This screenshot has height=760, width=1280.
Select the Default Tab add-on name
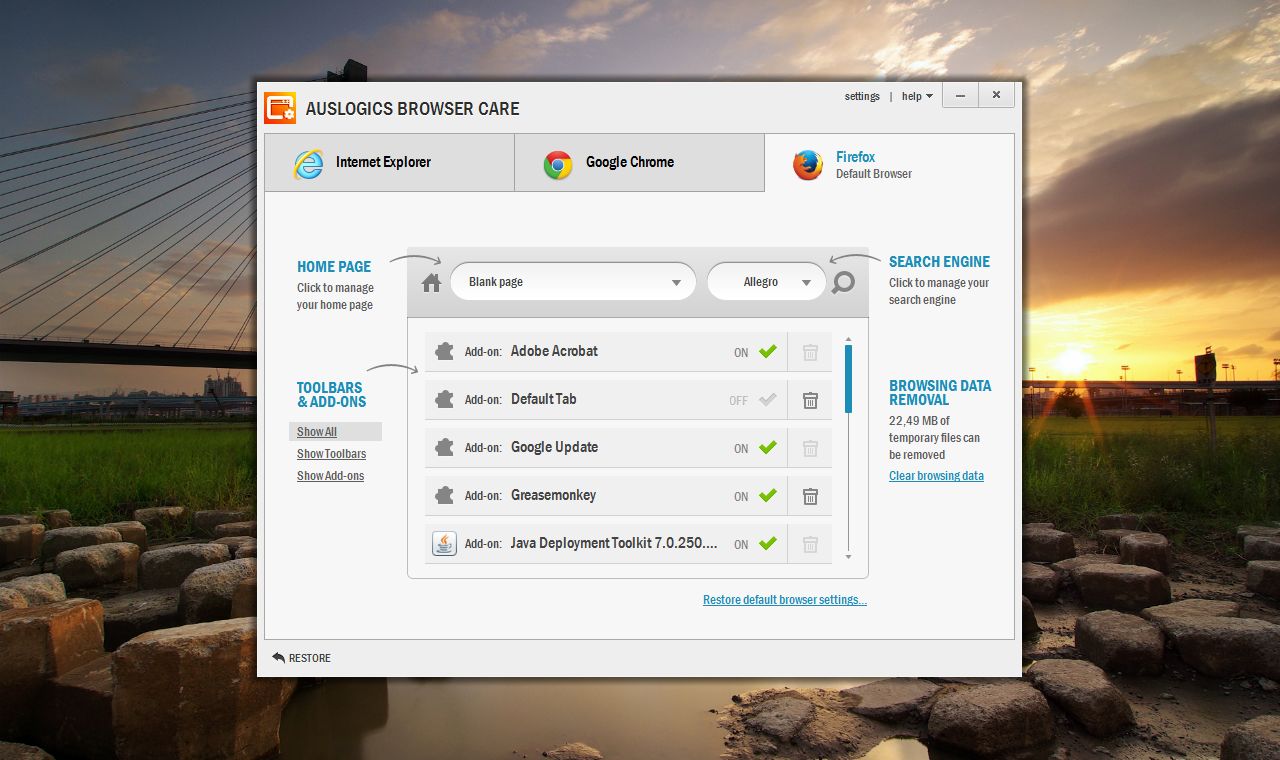(x=543, y=399)
